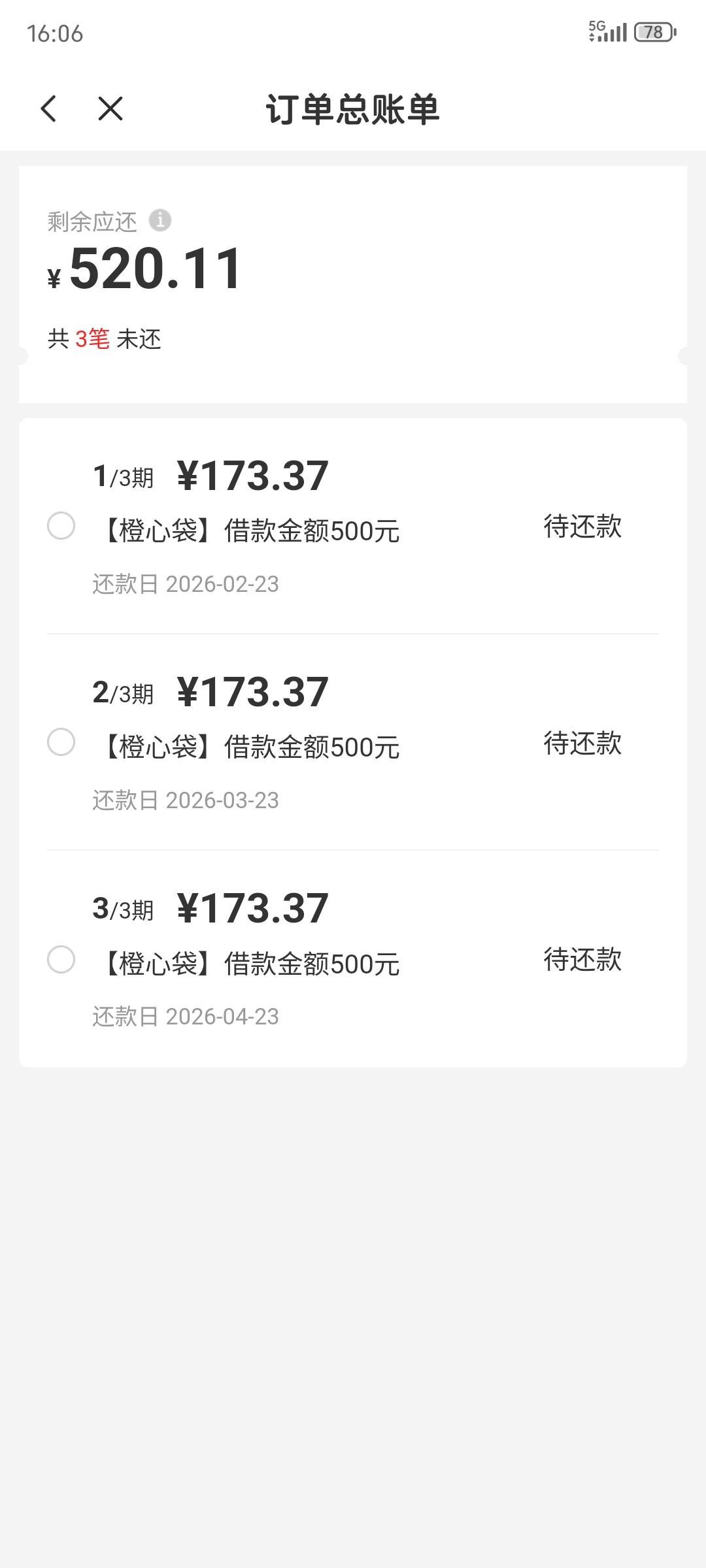
Task: Open the 2/3期 ¥173.37 amount entry
Action: tap(252, 692)
